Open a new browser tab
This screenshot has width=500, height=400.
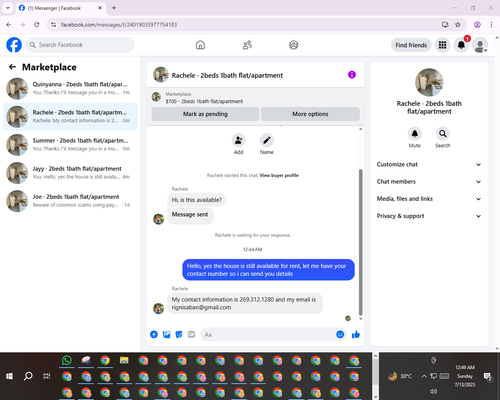(x=114, y=8)
